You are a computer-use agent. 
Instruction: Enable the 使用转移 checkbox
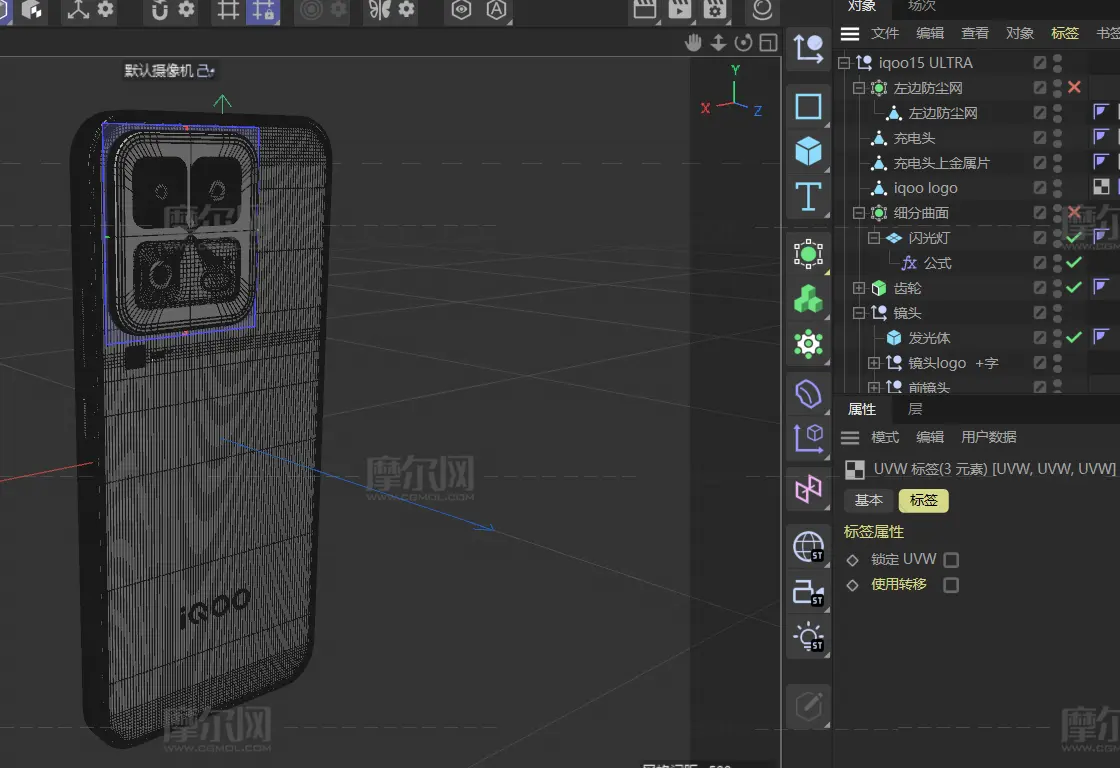click(x=951, y=585)
